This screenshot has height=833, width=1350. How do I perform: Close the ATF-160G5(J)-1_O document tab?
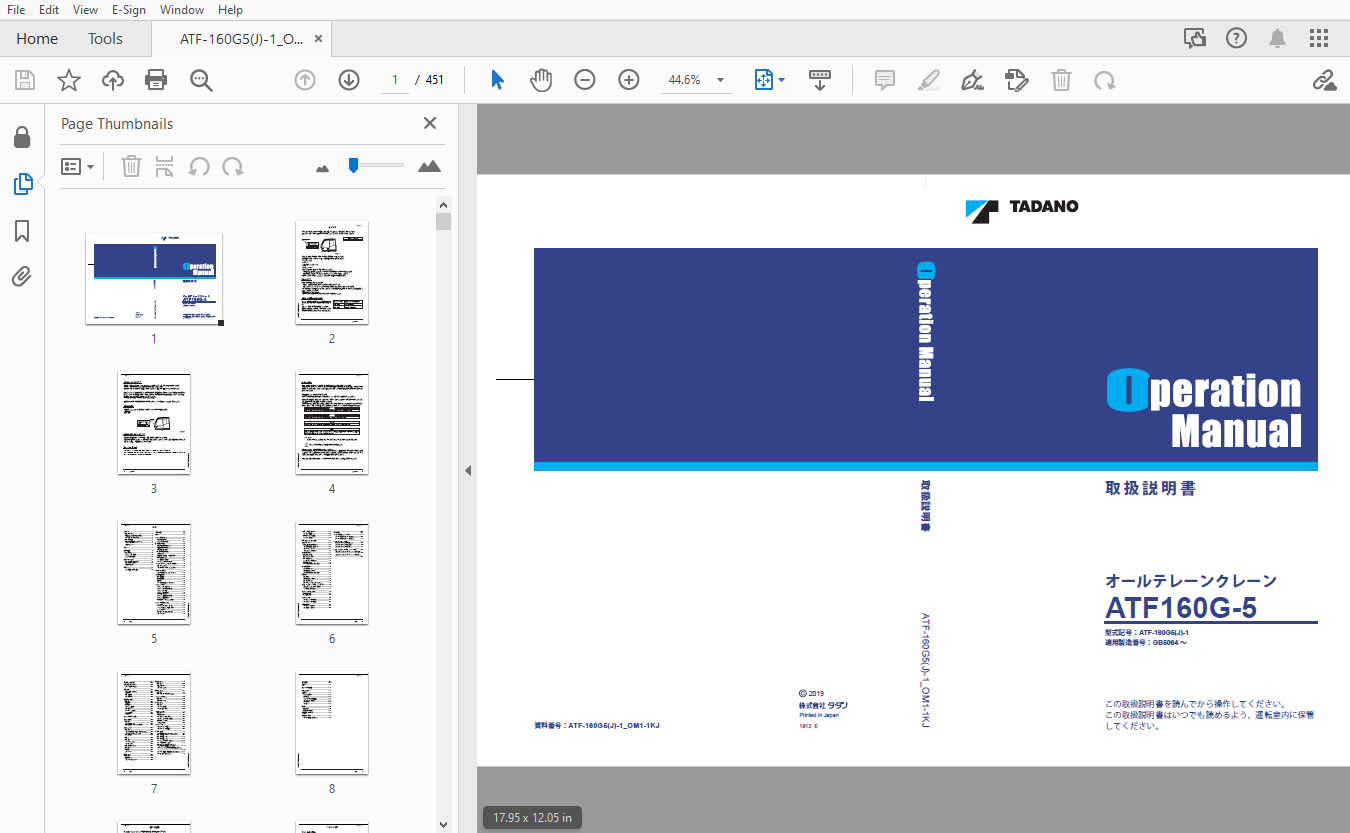point(318,39)
